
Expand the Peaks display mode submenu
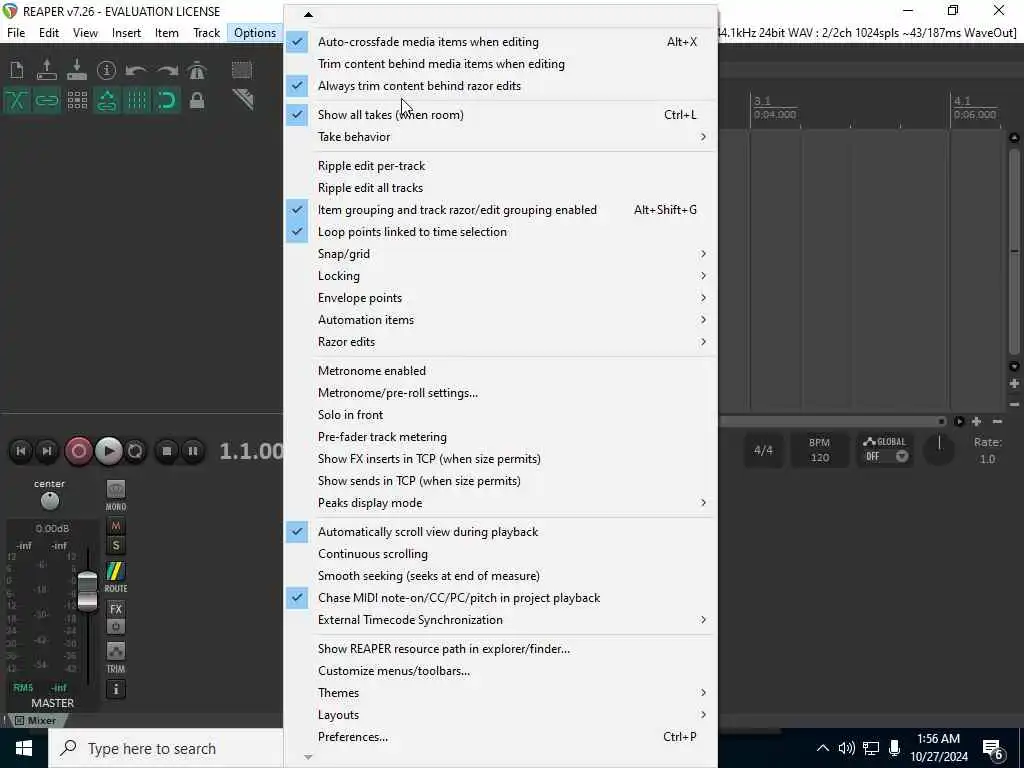[500, 504]
